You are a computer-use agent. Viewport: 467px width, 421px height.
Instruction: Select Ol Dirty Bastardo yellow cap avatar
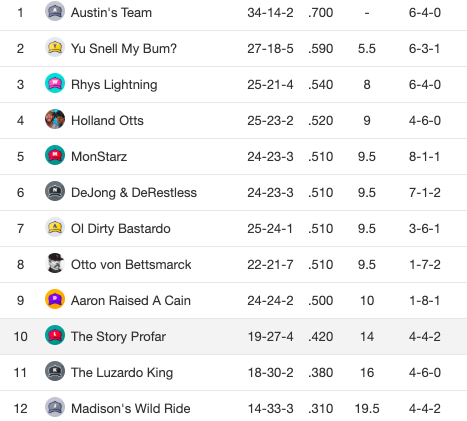[x=55, y=227]
